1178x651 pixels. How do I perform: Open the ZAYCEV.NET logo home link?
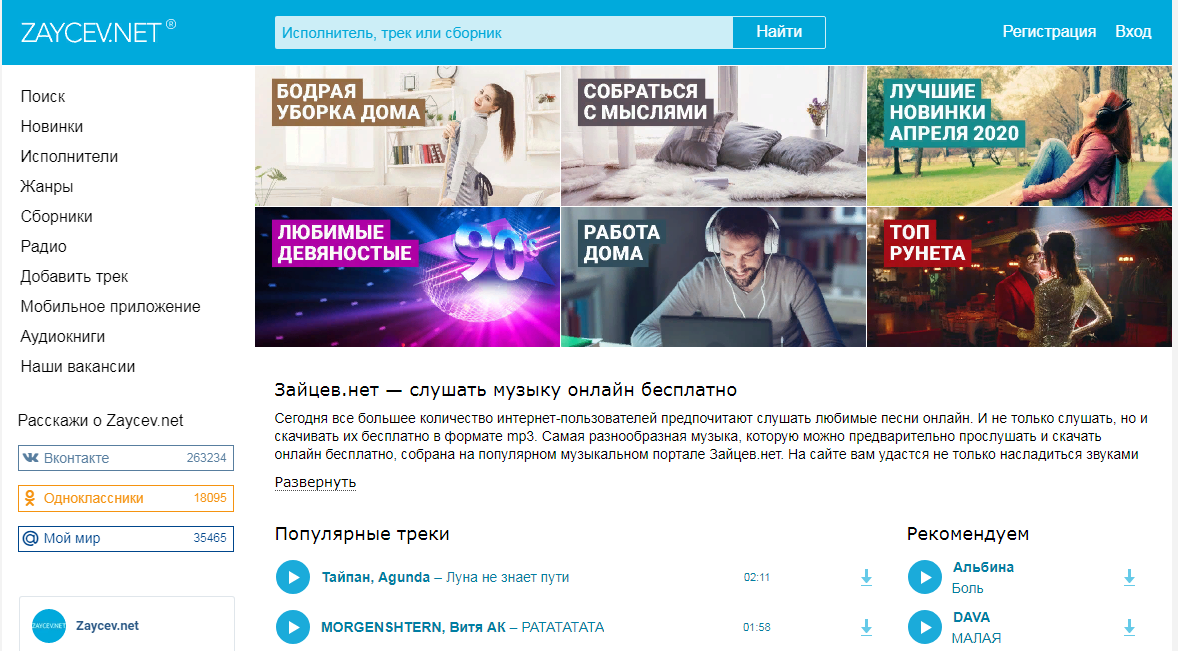pyautogui.click(x=98, y=32)
